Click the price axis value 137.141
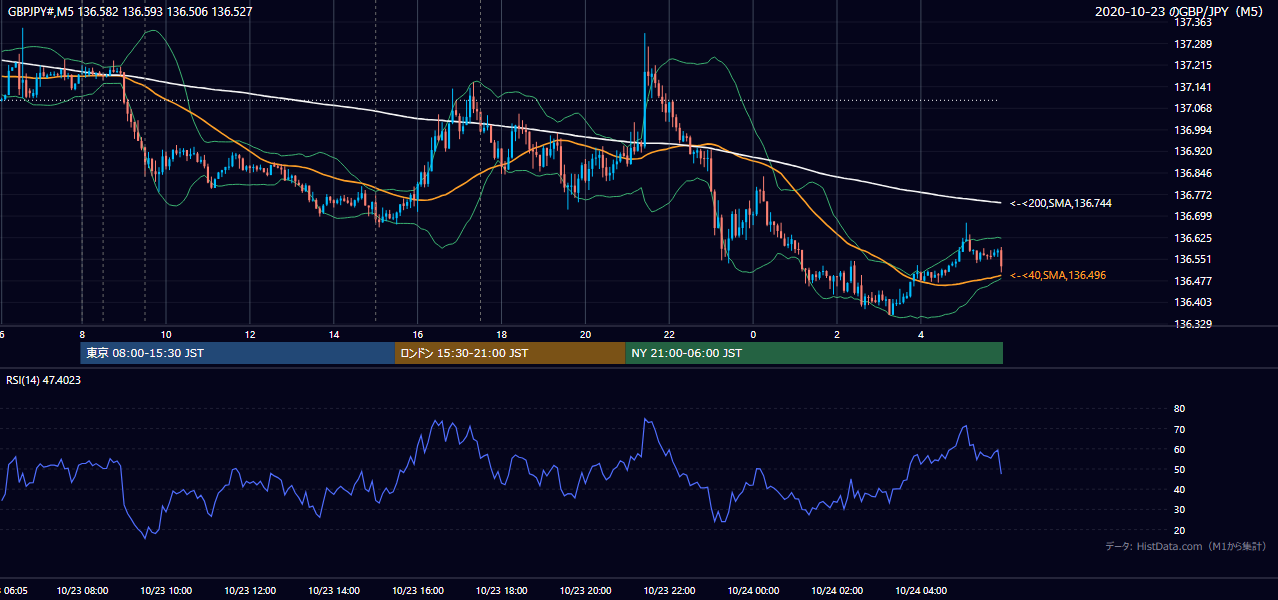1278x600 pixels. point(1193,87)
